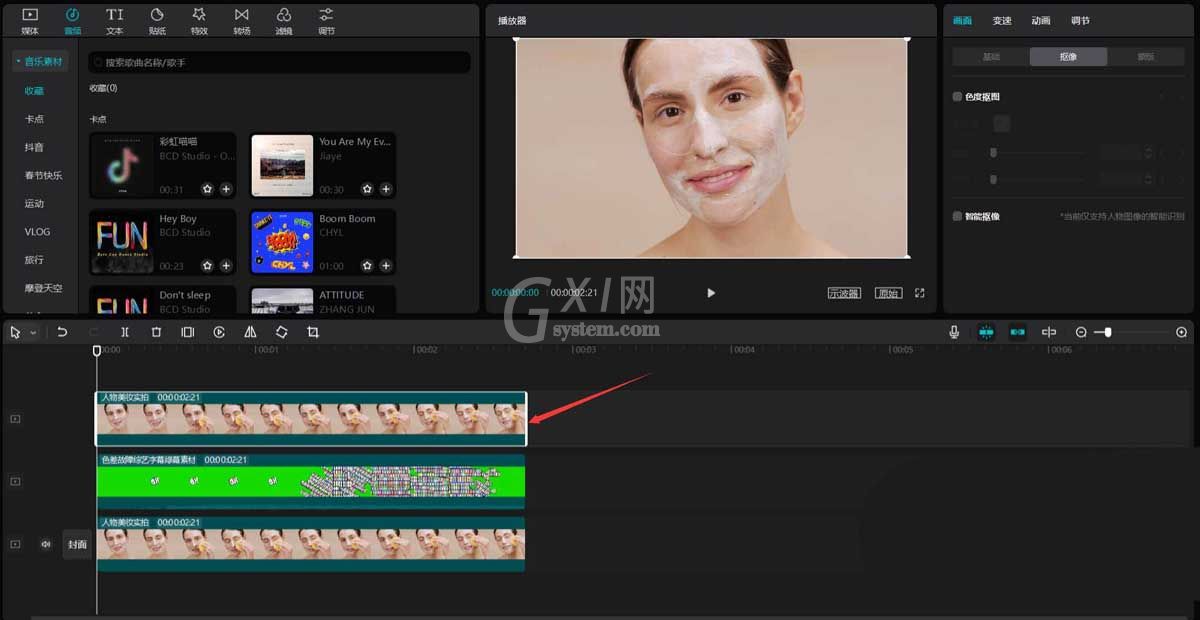Open the 抖音 music category

(x=34, y=147)
